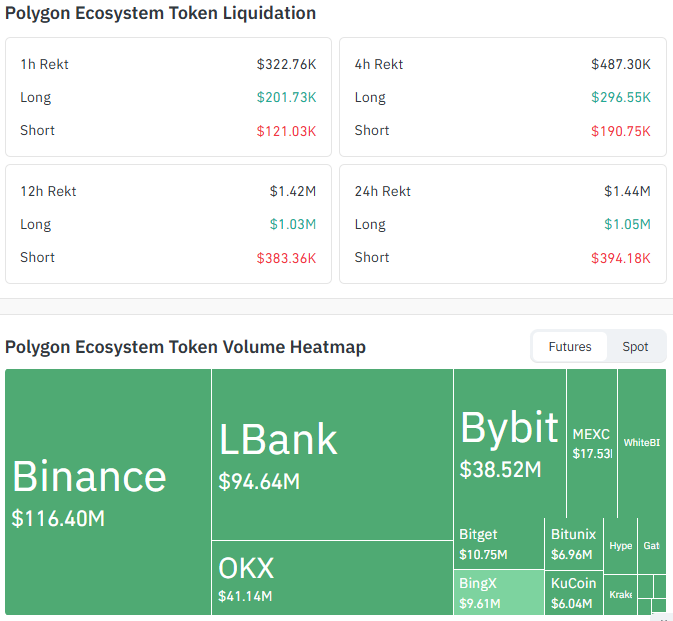Click the 4h Rekt total $487.30K
Image resolution: width=673 pixels, height=621 pixels.
pyautogui.click(x=621, y=64)
